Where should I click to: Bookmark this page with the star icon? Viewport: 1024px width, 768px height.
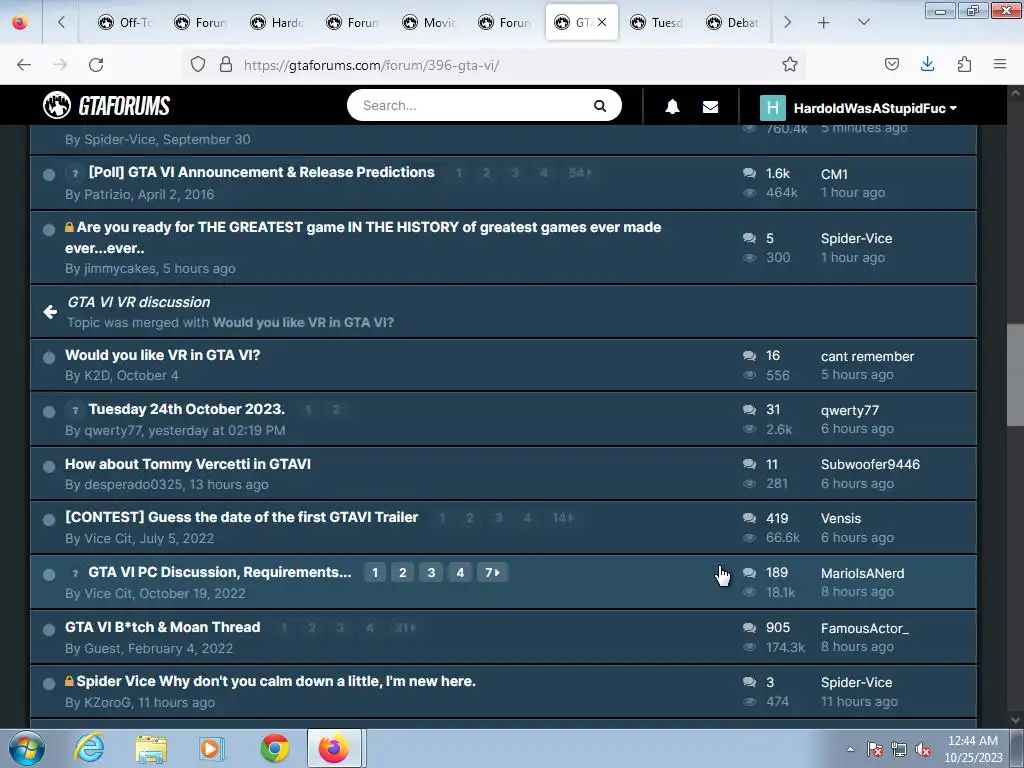point(790,65)
